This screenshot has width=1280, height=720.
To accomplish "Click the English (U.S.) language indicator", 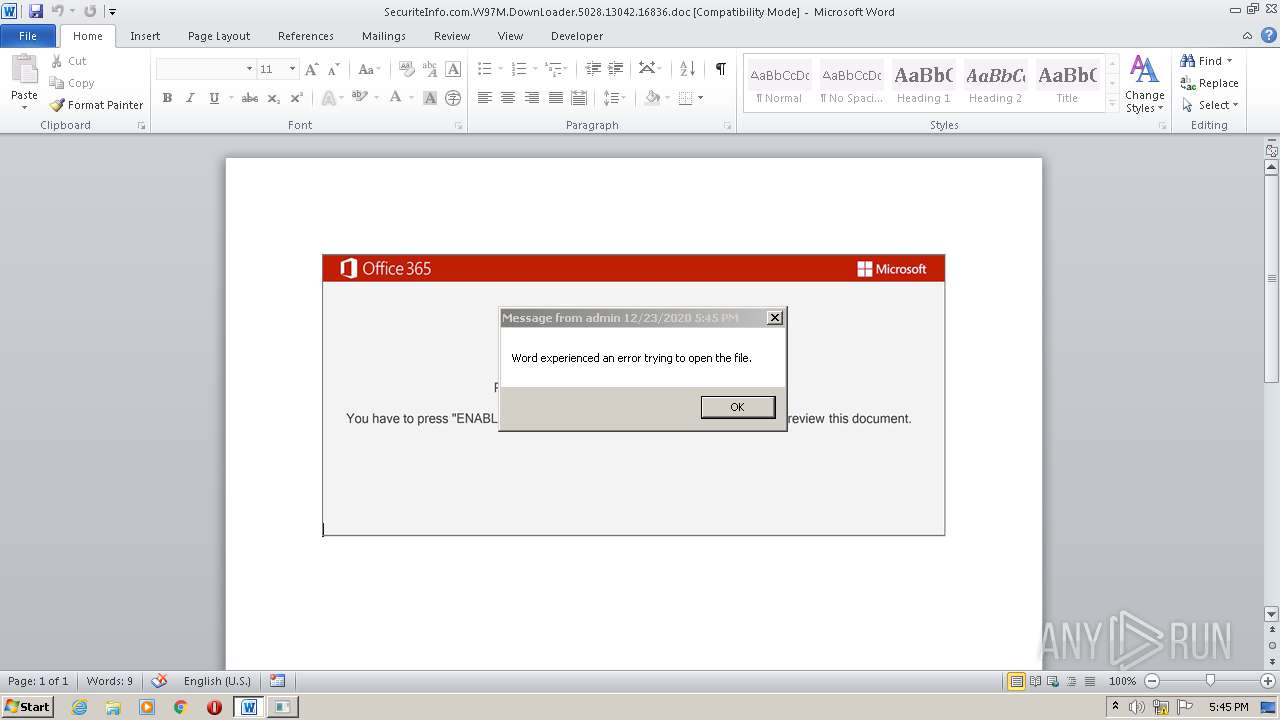I will tap(217, 681).
